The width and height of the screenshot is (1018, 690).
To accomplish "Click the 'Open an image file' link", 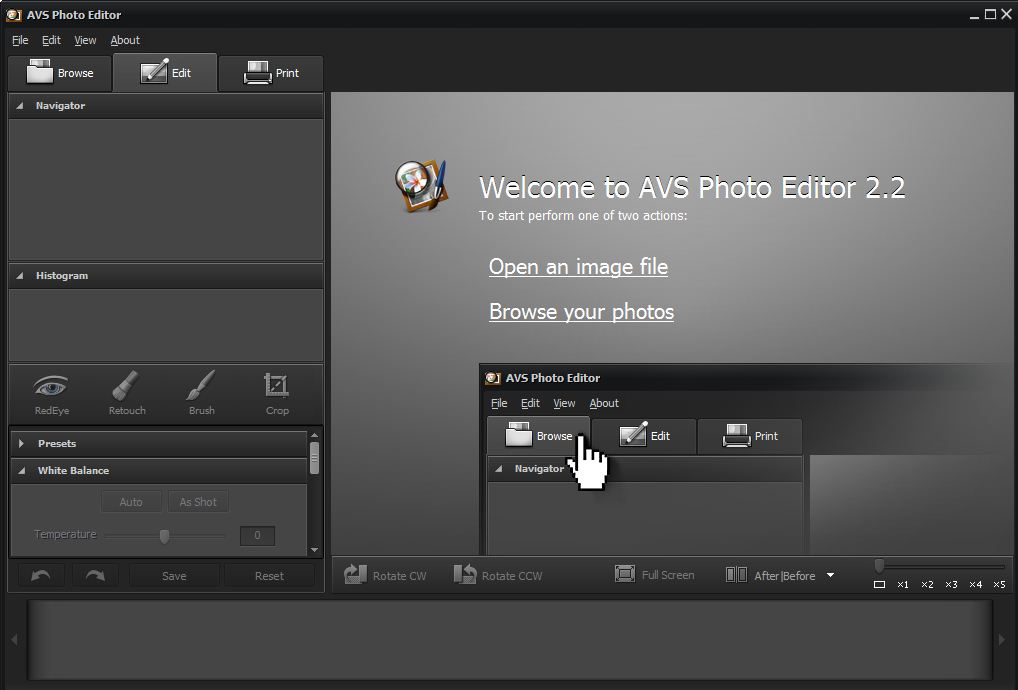I will coord(578,267).
